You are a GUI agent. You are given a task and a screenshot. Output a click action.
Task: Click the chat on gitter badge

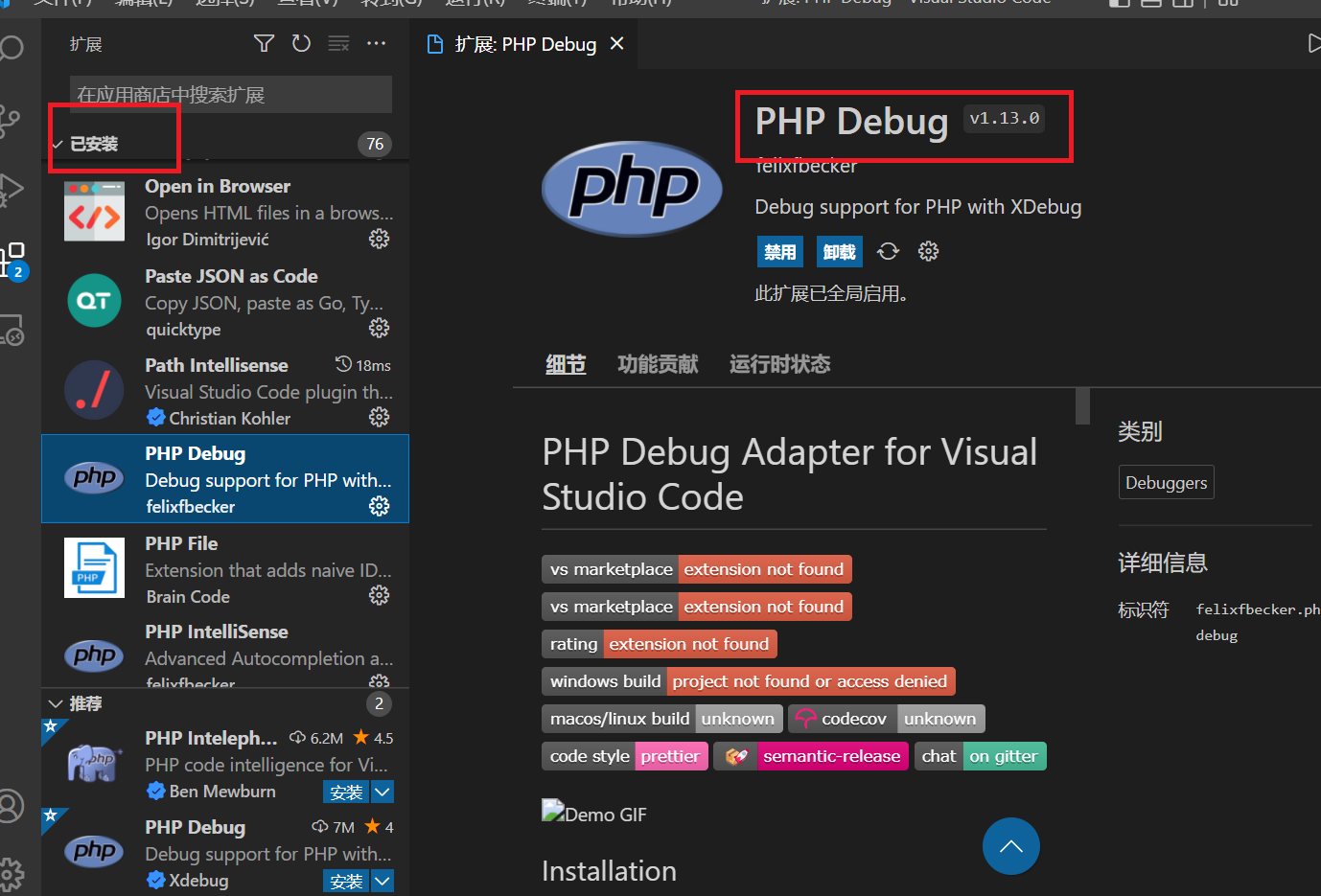pyautogui.click(x=981, y=756)
